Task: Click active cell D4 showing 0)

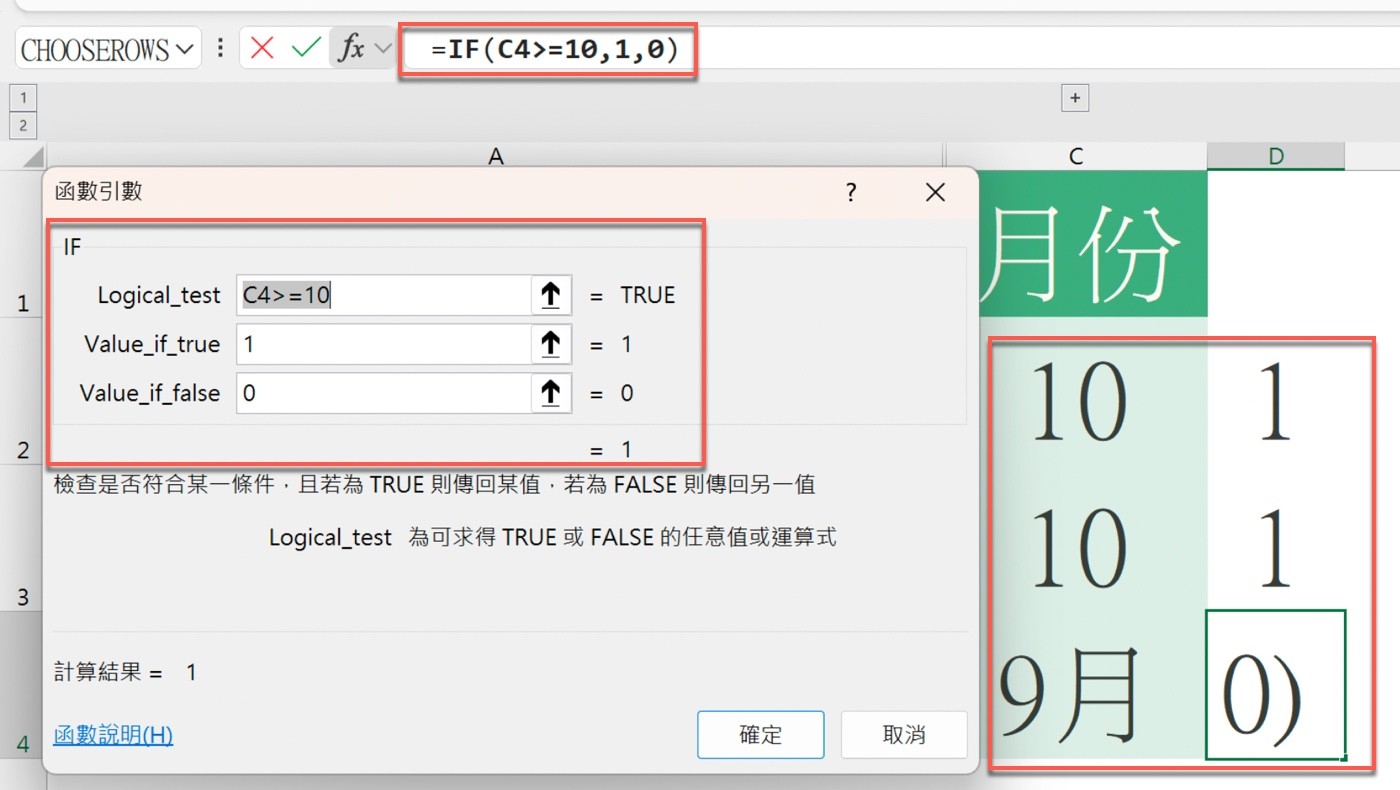Action: (x=1276, y=685)
